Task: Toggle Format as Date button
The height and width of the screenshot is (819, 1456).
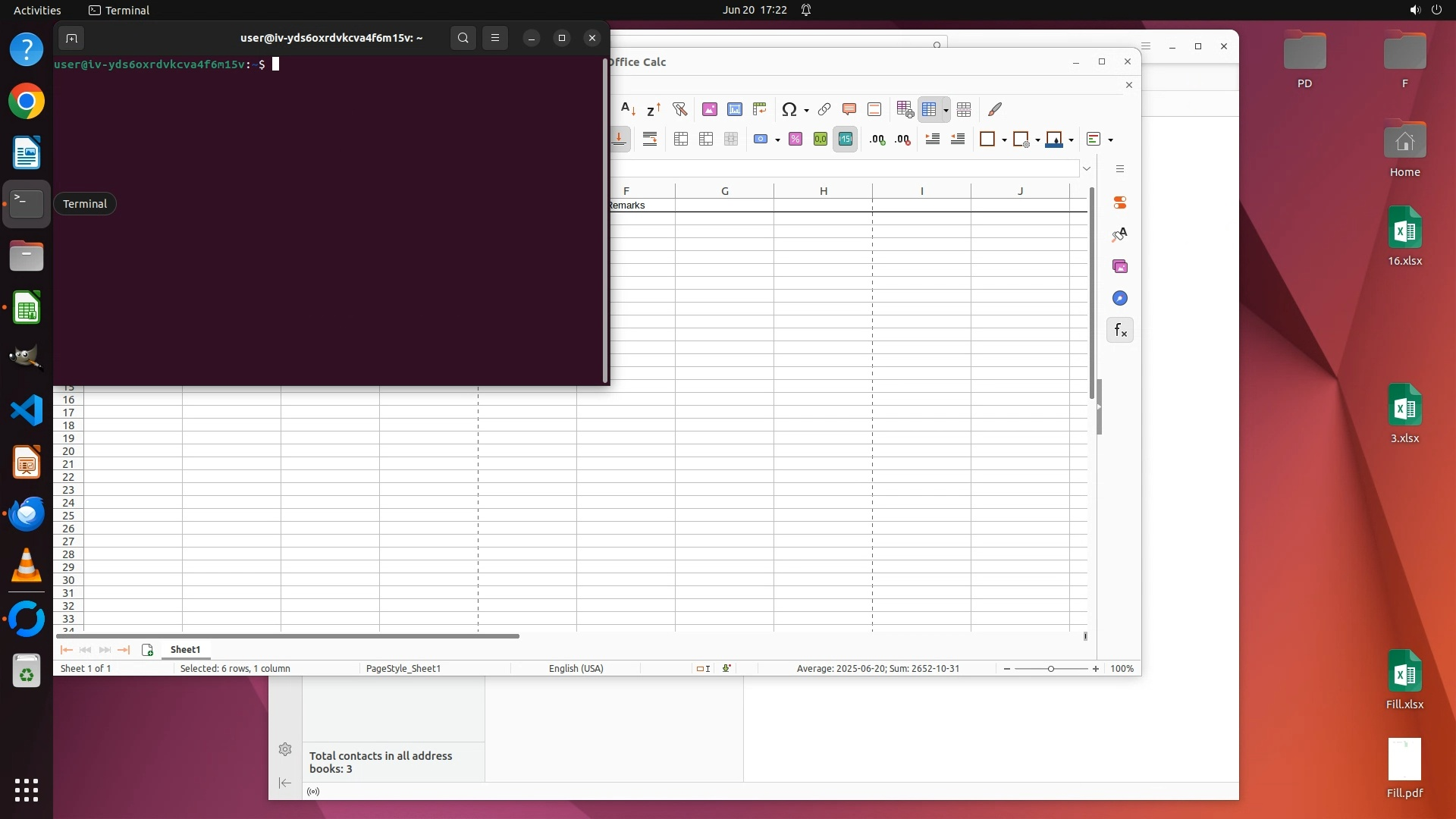Action: [x=845, y=139]
